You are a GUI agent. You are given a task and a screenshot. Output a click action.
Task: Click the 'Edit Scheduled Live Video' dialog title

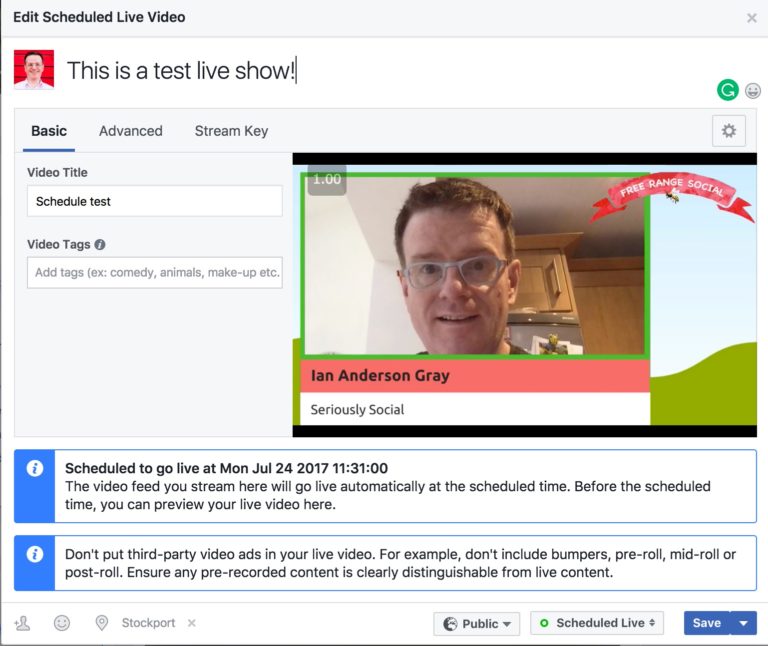click(99, 17)
